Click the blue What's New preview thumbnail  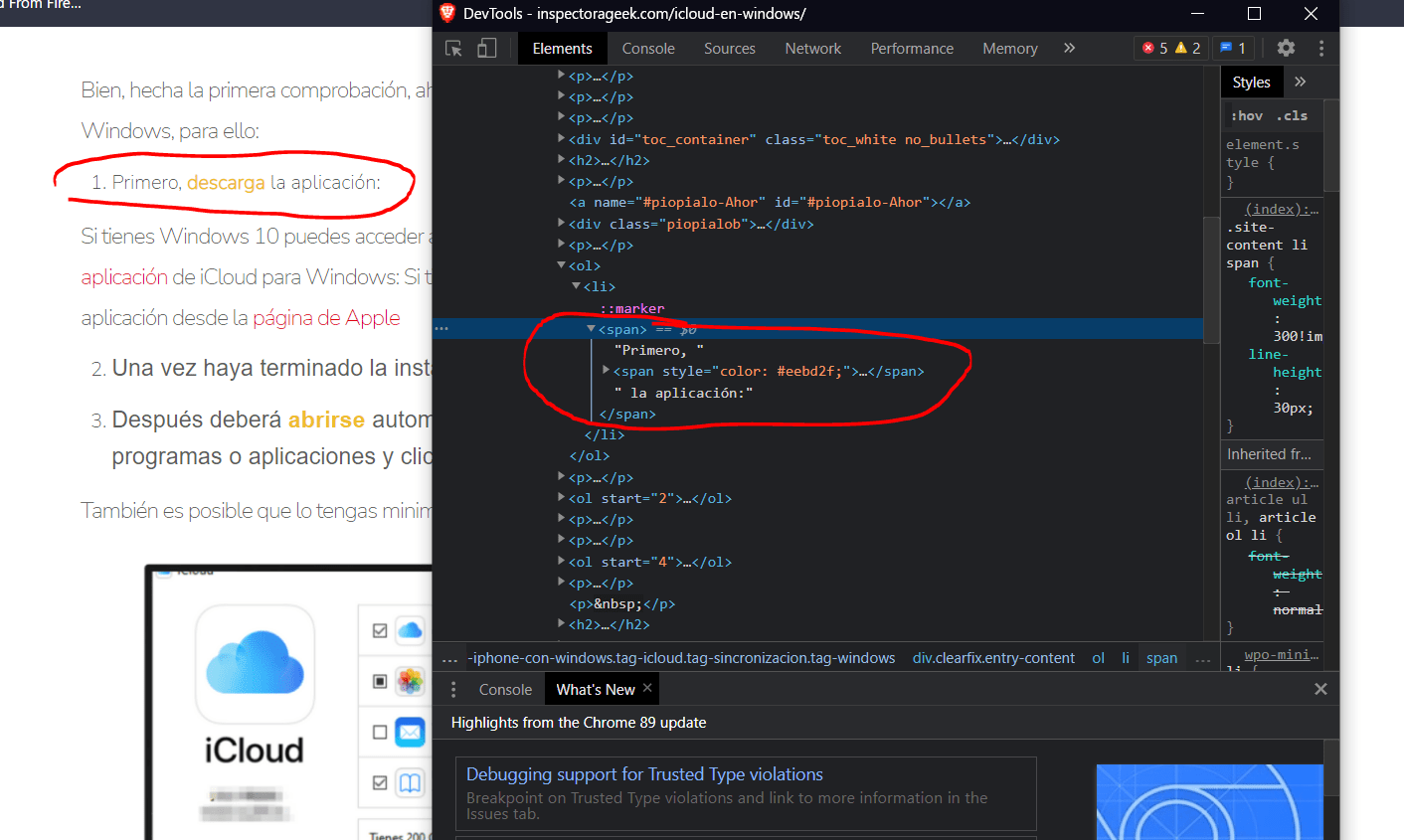point(1209,802)
